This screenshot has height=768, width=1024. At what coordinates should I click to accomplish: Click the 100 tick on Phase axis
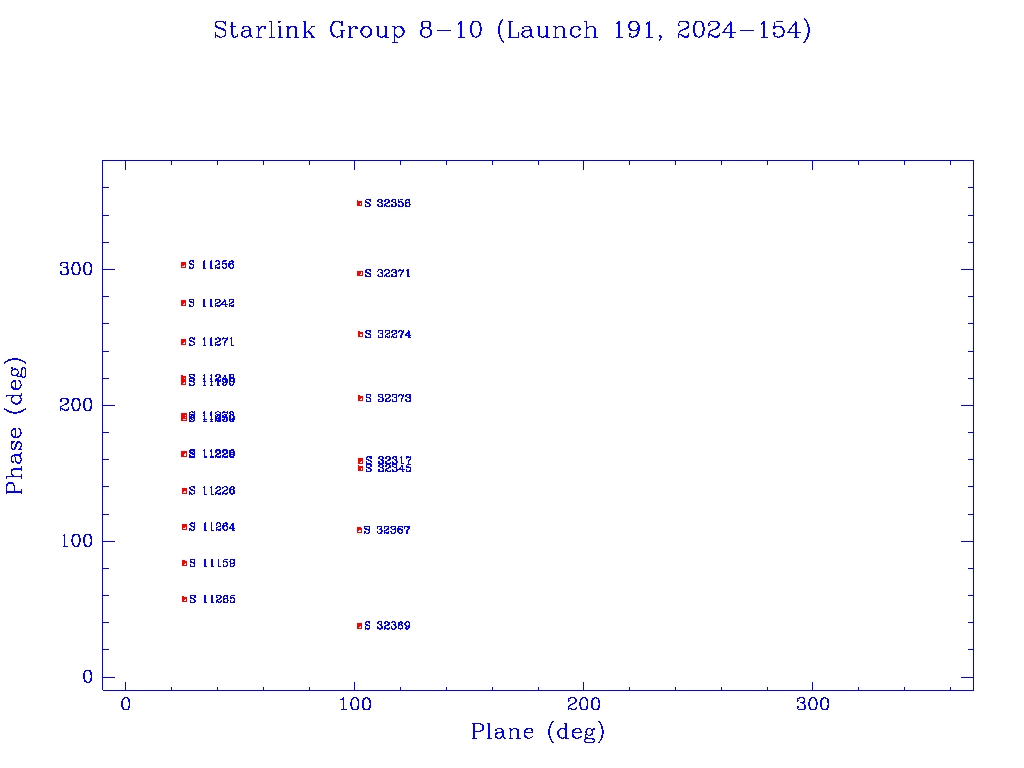click(76, 541)
